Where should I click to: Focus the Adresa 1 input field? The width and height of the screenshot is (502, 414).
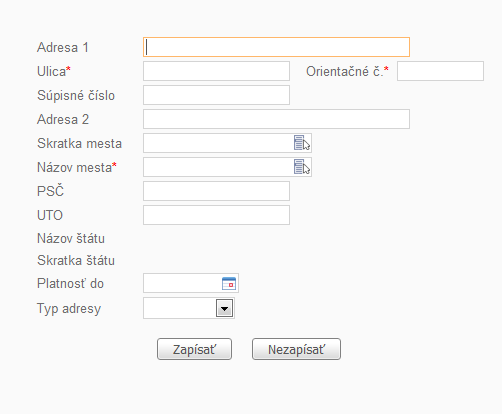(x=276, y=47)
